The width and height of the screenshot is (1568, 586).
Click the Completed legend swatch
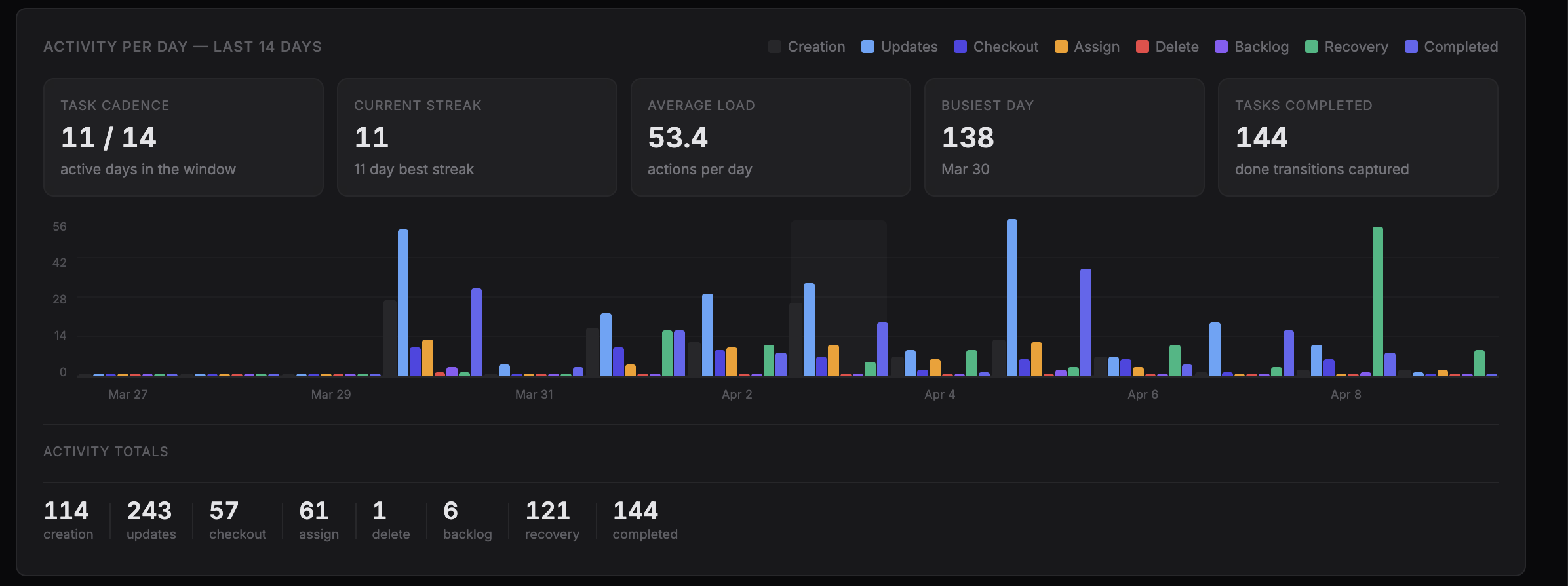point(1411,47)
